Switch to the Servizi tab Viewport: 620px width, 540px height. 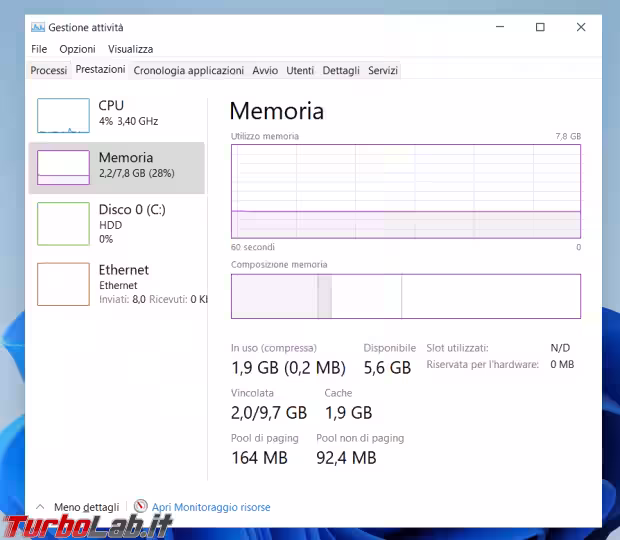tap(383, 71)
